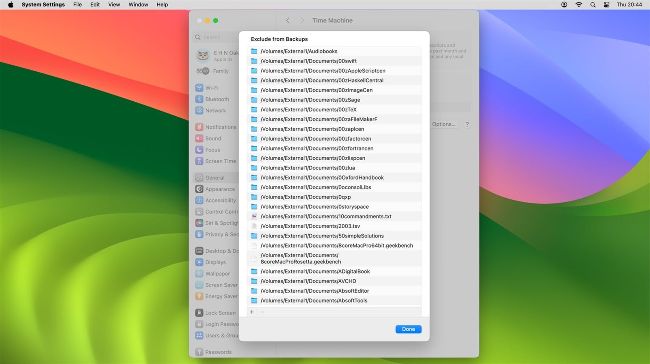Open the Help menu

tap(162, 5)
